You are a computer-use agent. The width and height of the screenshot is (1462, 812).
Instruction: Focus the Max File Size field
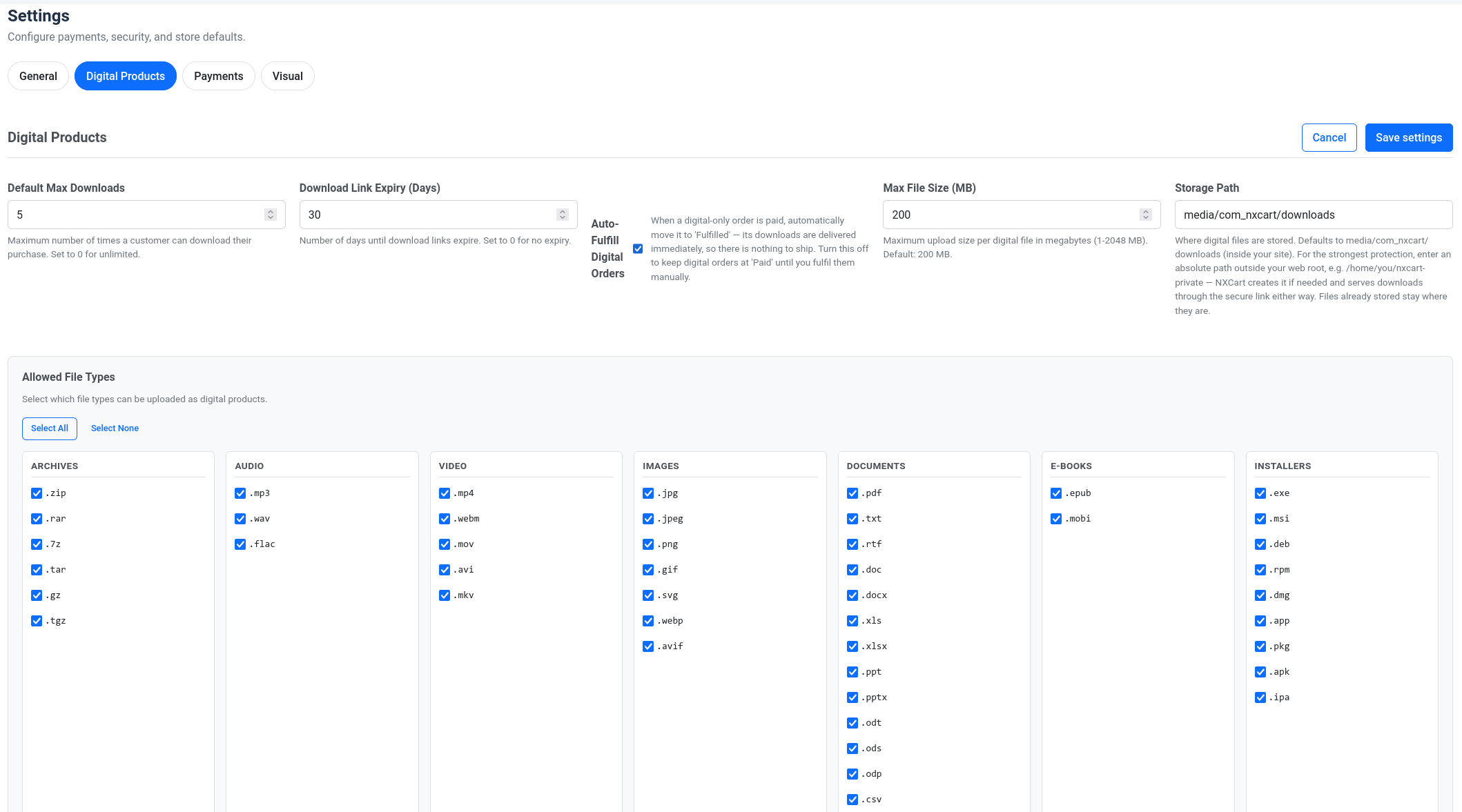pos(1022,215)
